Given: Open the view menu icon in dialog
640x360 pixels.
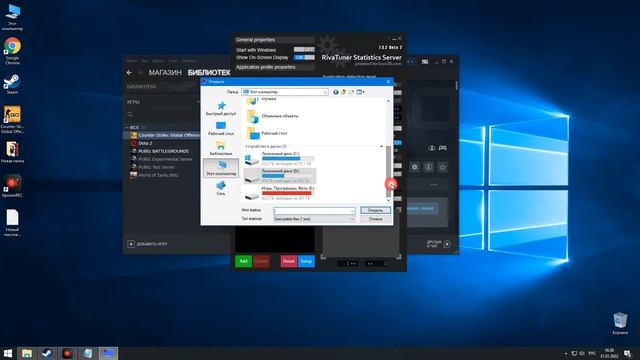Looking at the screenshot, I should (x=360, y=92).
